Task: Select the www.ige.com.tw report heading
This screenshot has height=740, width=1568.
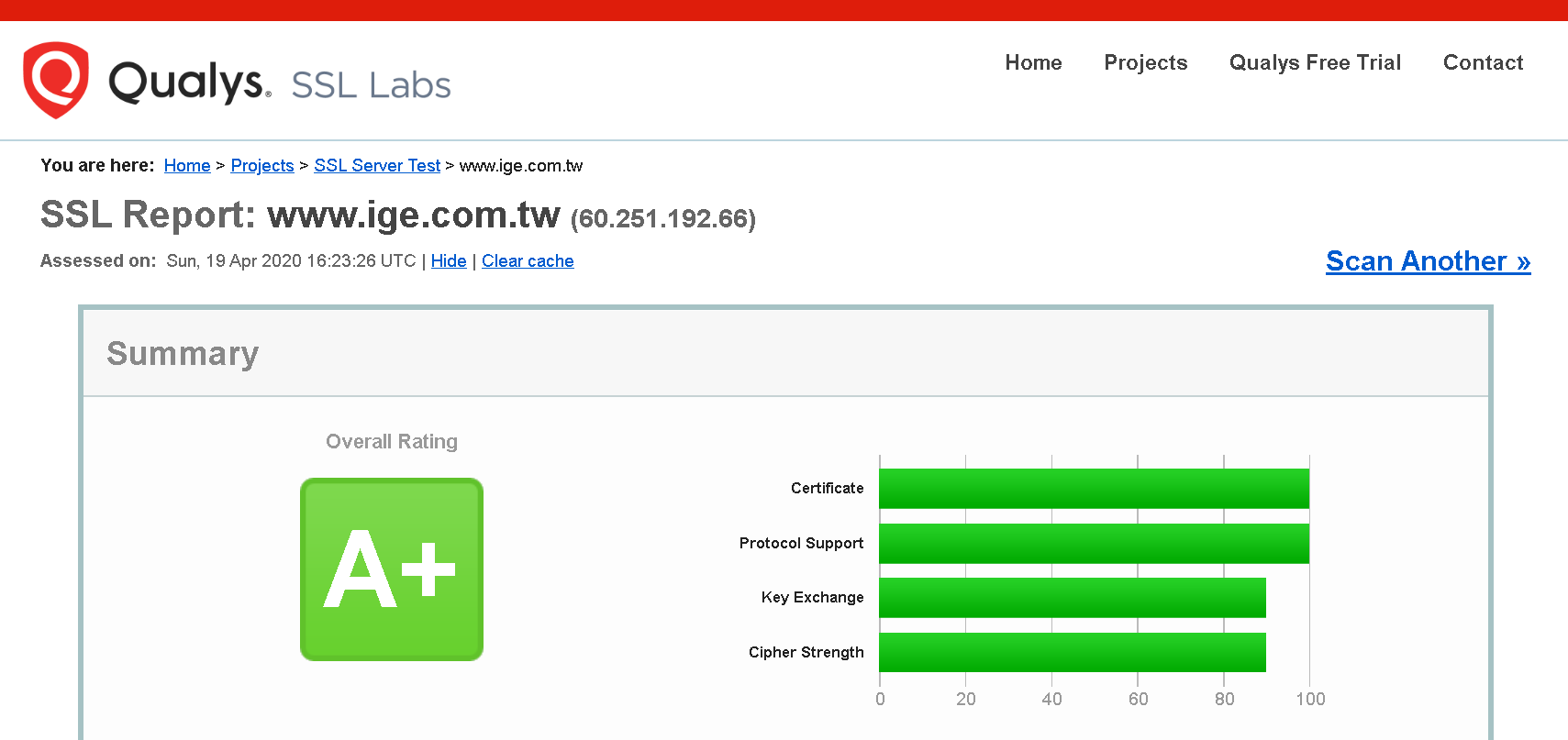Action: 414,215
